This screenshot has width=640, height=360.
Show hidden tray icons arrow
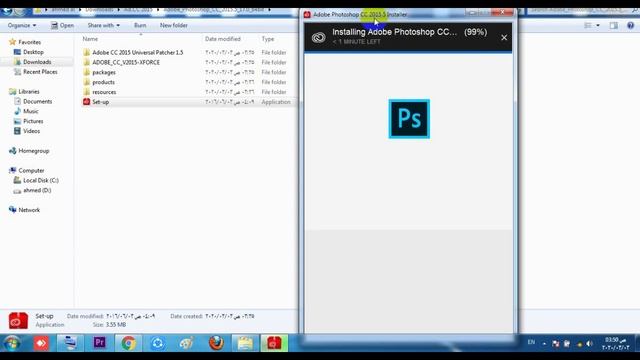544,344
